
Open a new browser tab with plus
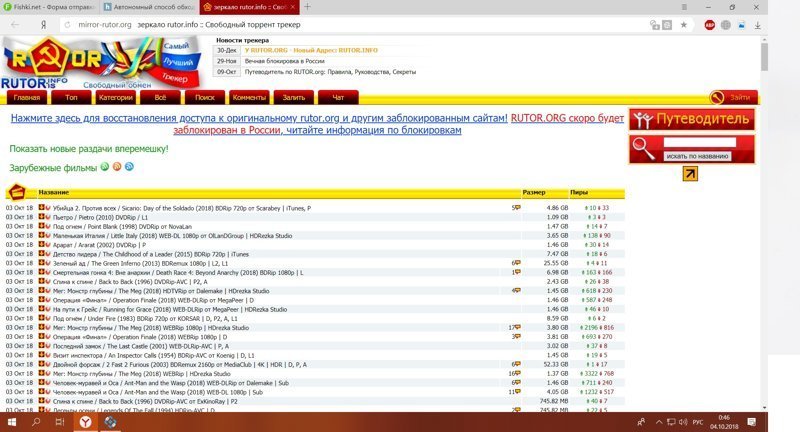[307, 7]
